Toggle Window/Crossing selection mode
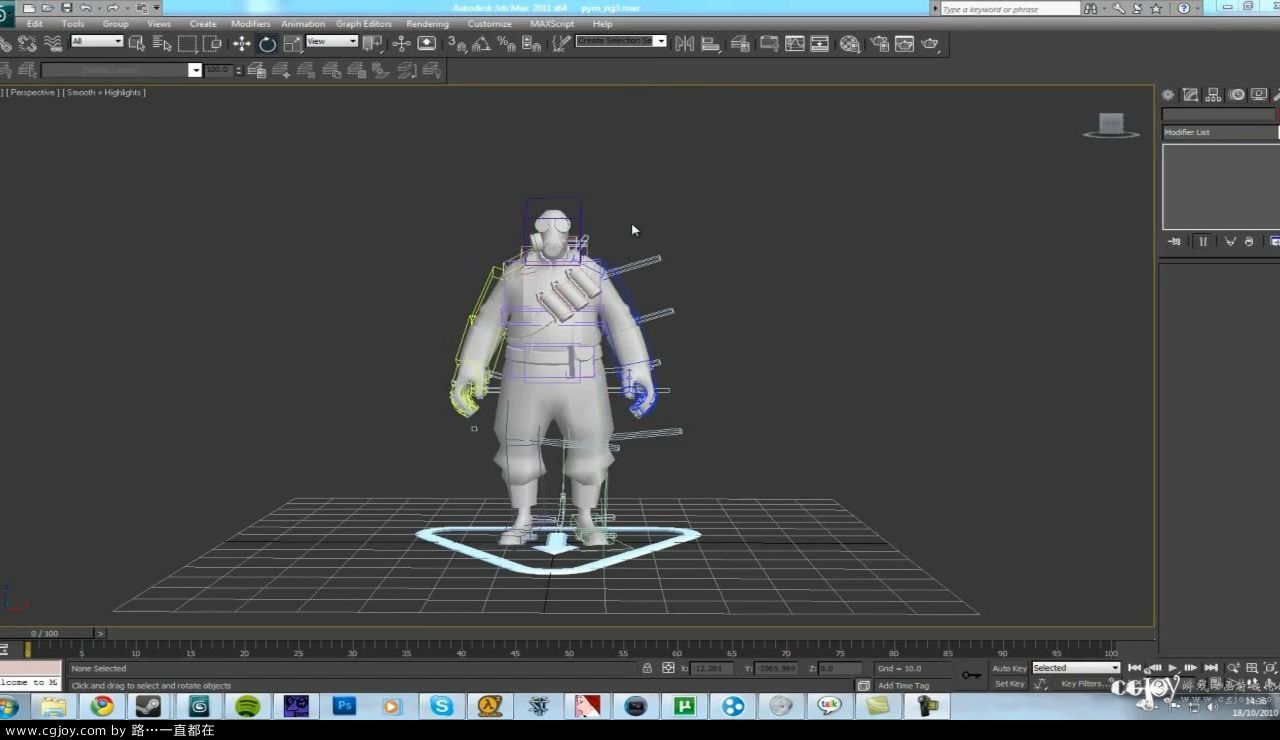 pos(213,43)
